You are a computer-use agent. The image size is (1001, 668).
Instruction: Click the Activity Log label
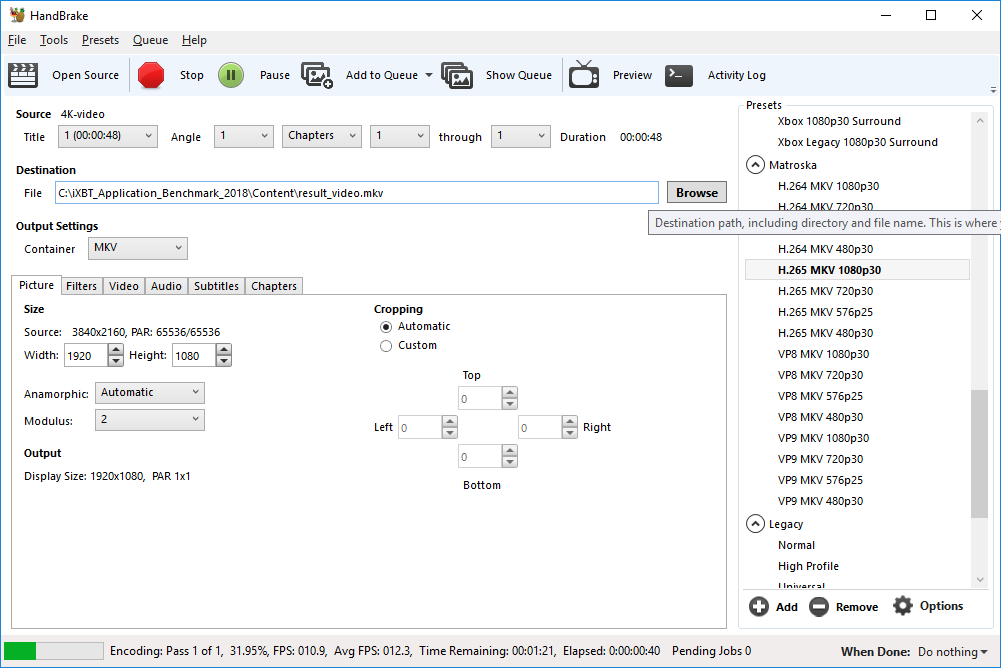pos(736,75)
